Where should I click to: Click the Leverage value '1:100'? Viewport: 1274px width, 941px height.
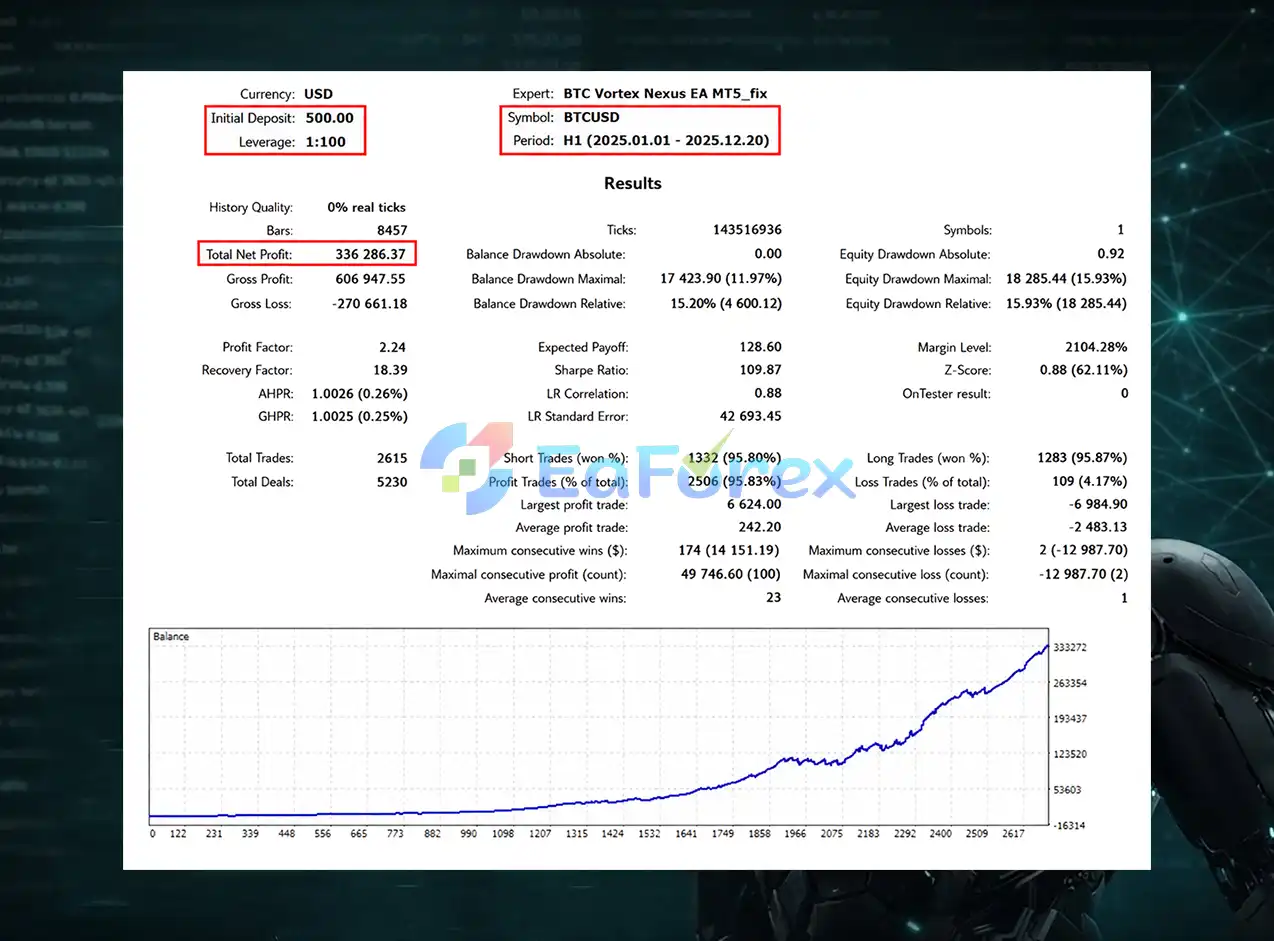coord(326,141)
